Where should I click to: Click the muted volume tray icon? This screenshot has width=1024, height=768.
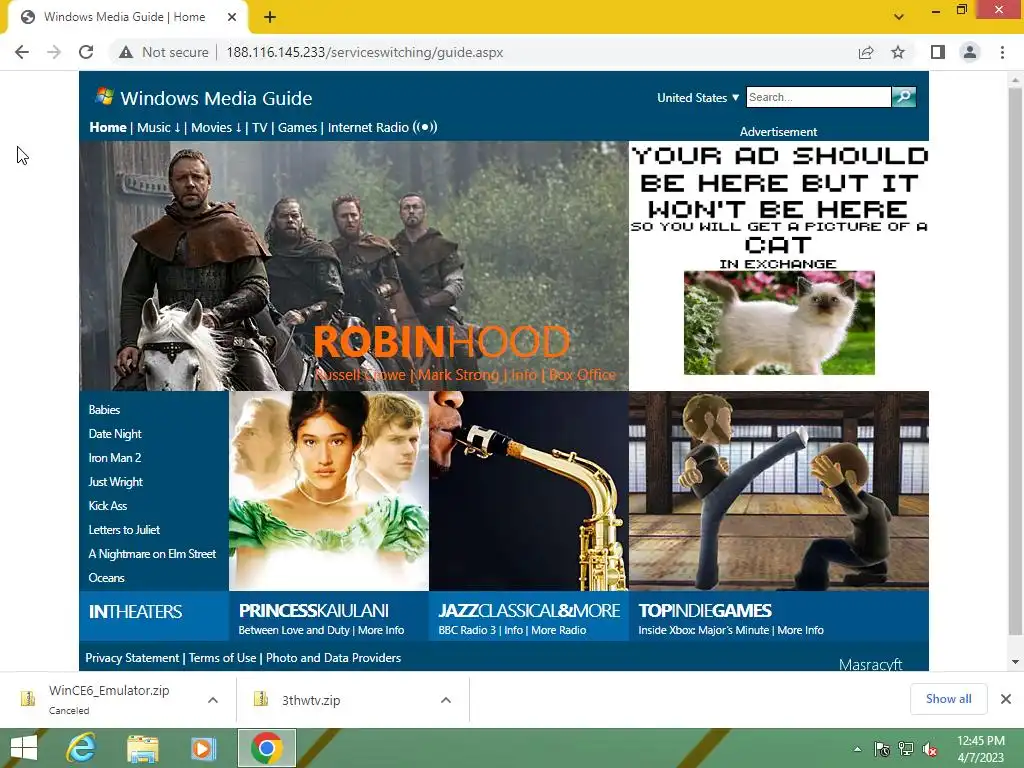[x=929, y=750]
